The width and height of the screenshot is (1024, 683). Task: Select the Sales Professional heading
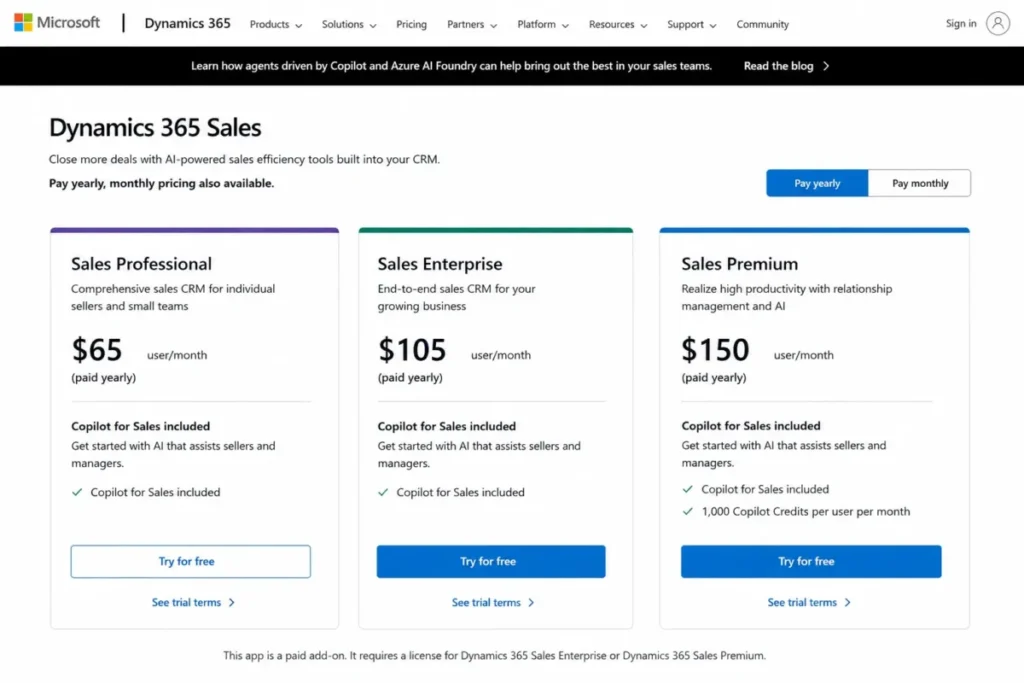tap(142, 264)
